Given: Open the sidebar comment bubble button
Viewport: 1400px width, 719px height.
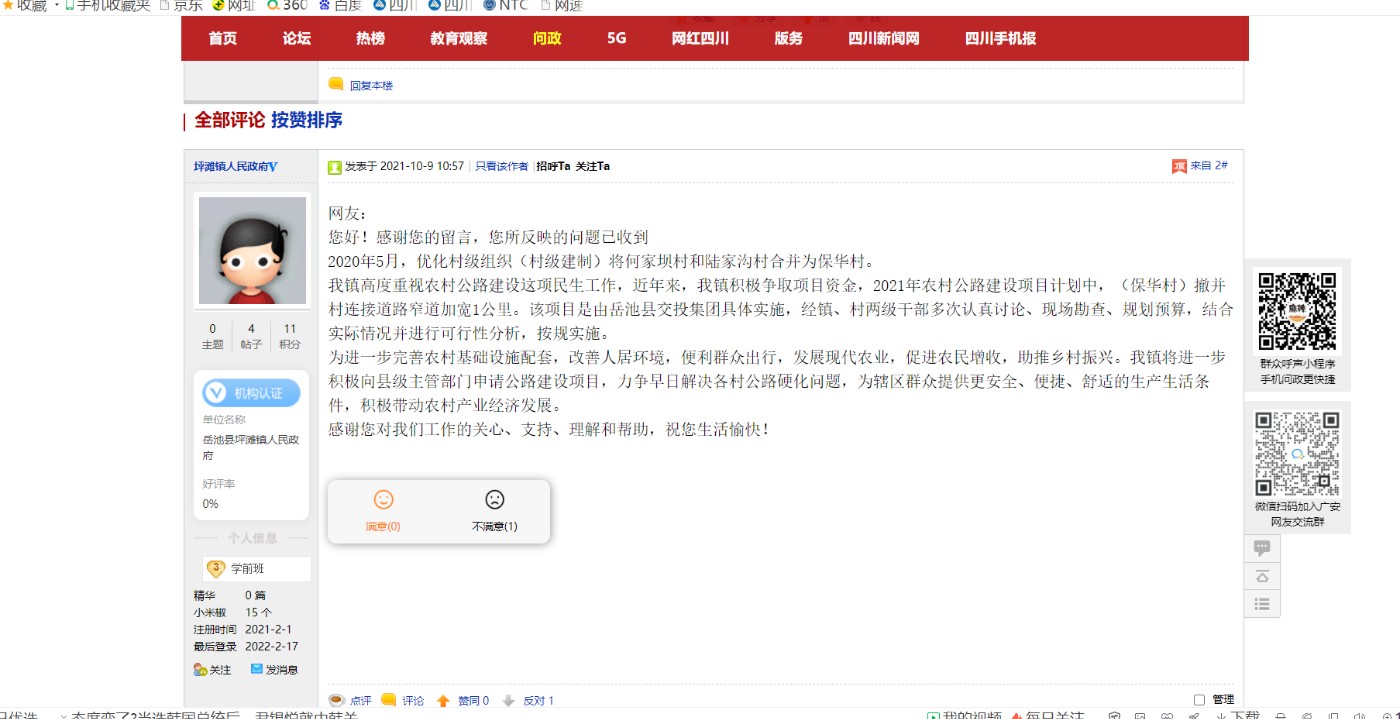Looking at the screenshot, I should (x=1262, y=548).
